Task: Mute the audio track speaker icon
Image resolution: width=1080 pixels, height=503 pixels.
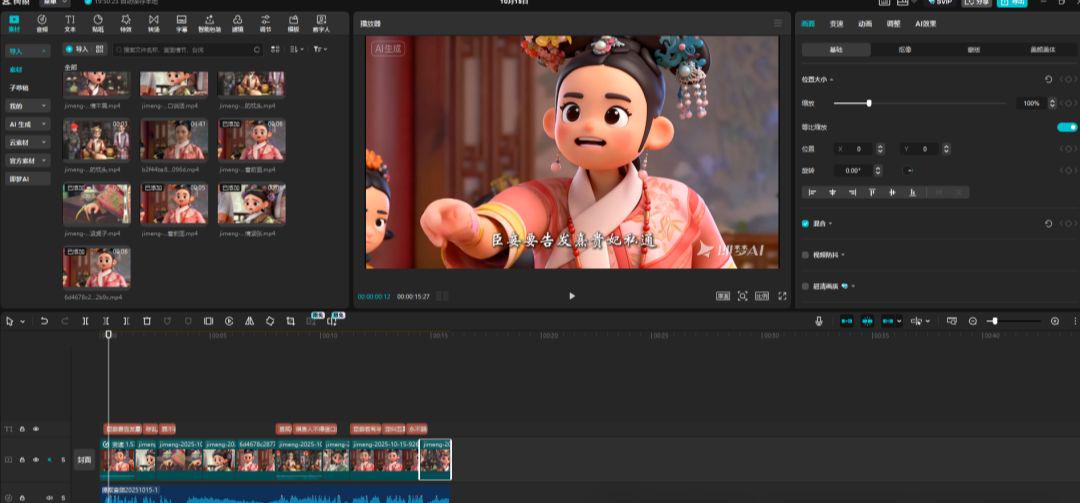Action: pos(49,497)
